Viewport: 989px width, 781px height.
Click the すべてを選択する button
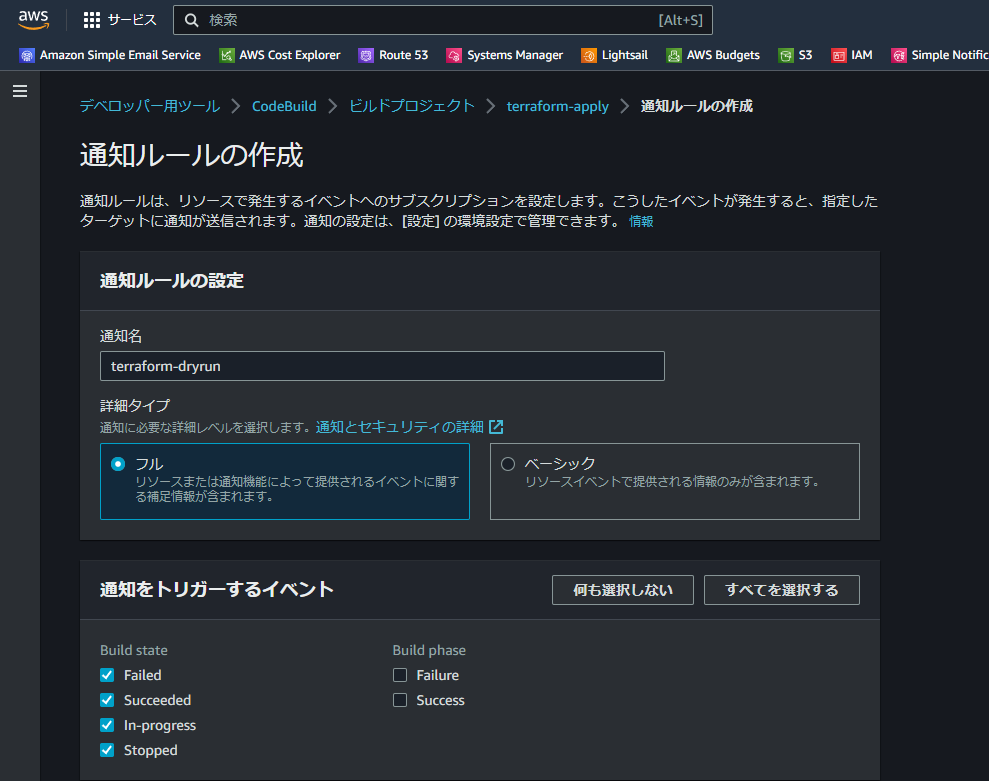click(781, 590)
